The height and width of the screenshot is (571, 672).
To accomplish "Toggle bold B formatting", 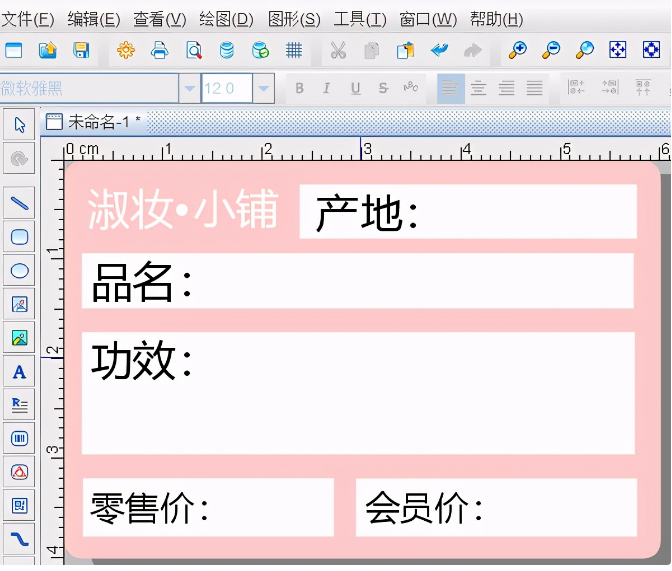I will 300,88.
